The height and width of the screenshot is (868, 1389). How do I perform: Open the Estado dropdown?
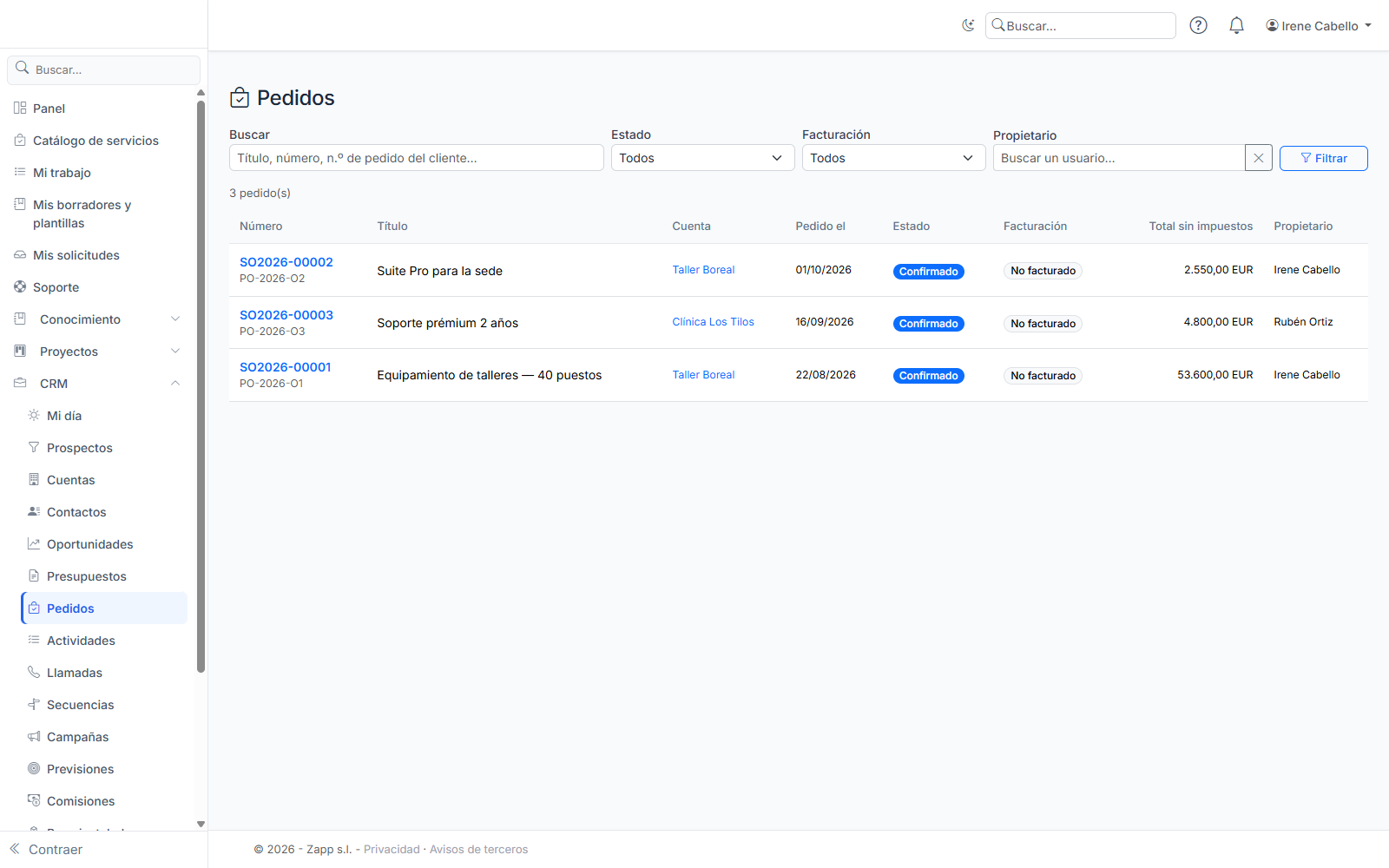(702, 158)
